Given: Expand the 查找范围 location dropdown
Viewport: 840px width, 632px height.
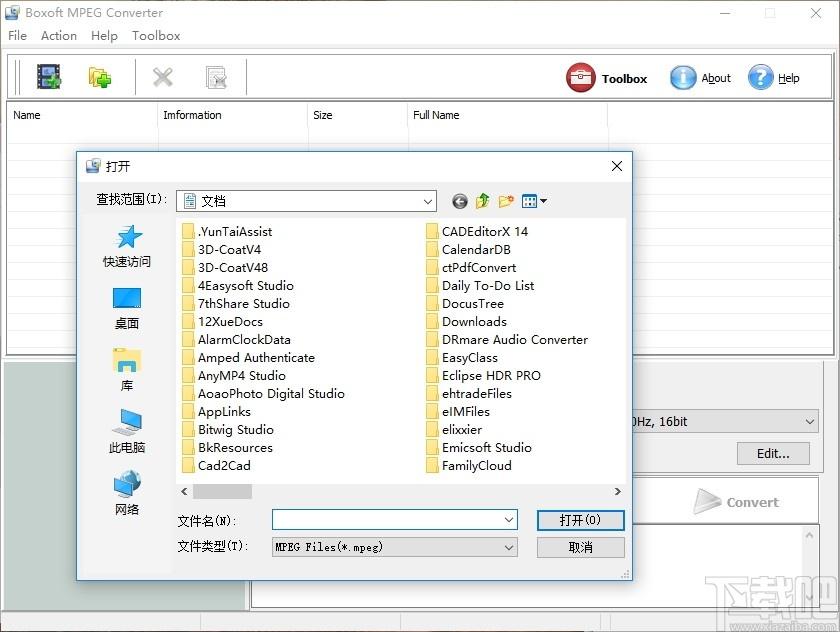Looking at the screenshot, I should [428, 201].
